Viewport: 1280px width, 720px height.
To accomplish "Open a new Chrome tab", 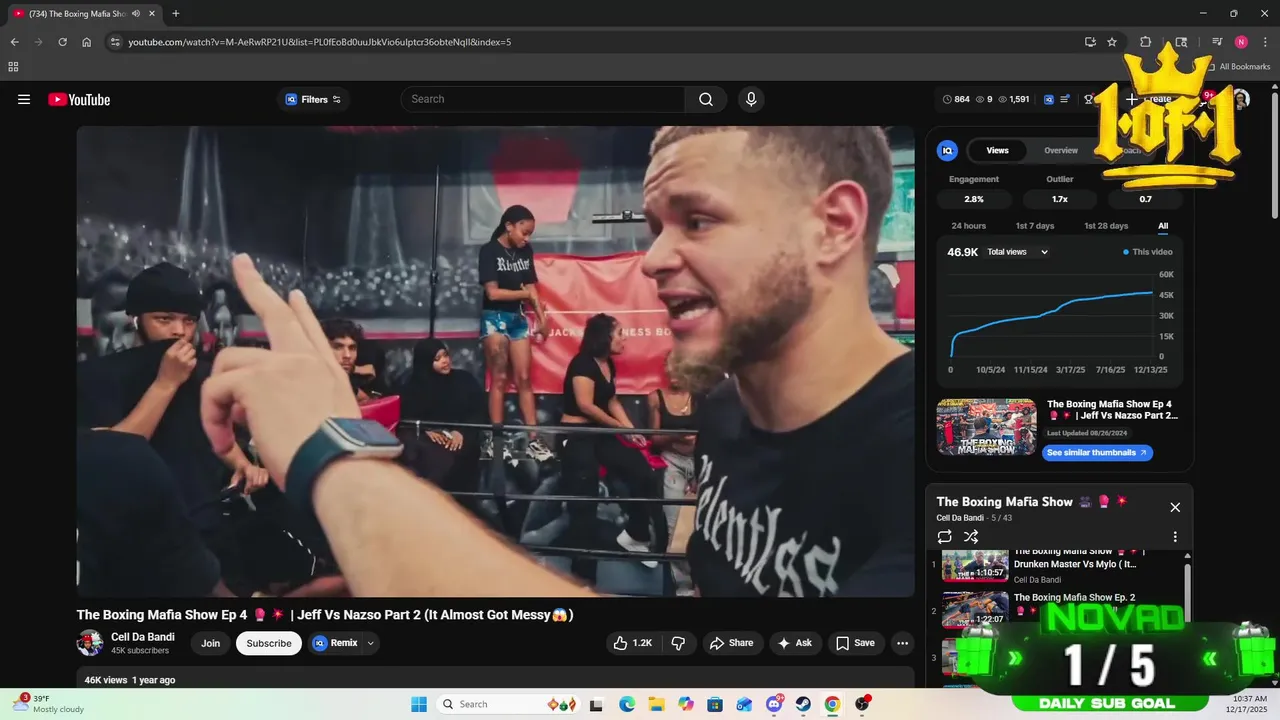I will click(x=176, y=13).
